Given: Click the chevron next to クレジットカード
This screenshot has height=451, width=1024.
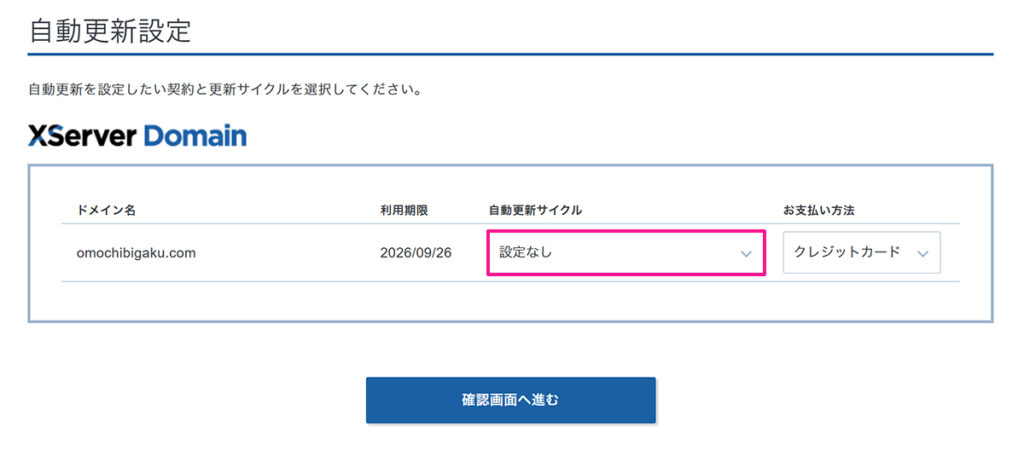Looking at the screenshot, I should [922, 253].
